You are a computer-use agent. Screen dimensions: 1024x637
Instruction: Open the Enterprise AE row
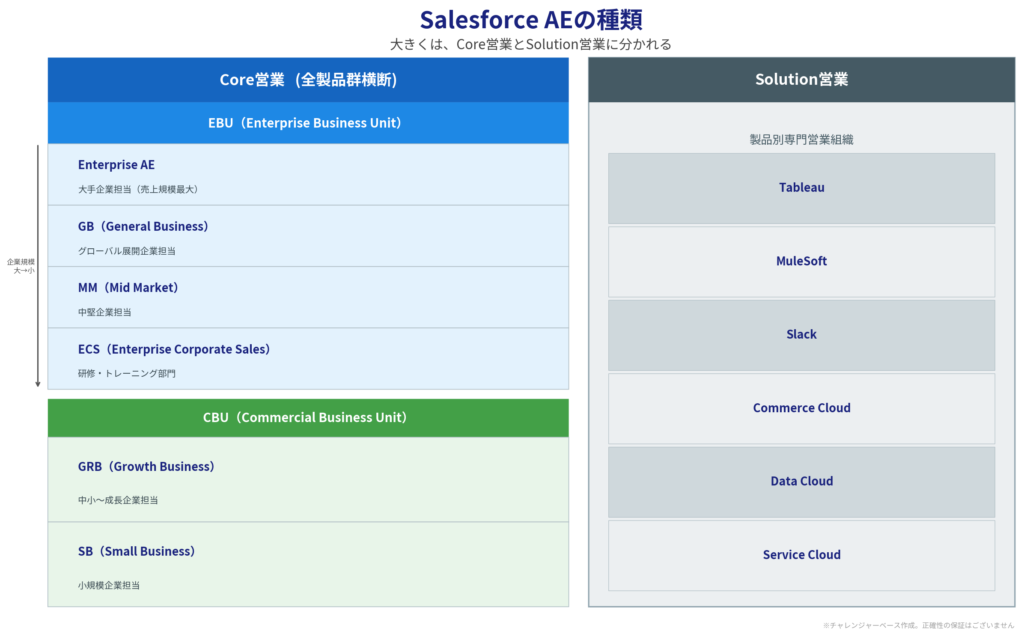(x=308, y=175)
